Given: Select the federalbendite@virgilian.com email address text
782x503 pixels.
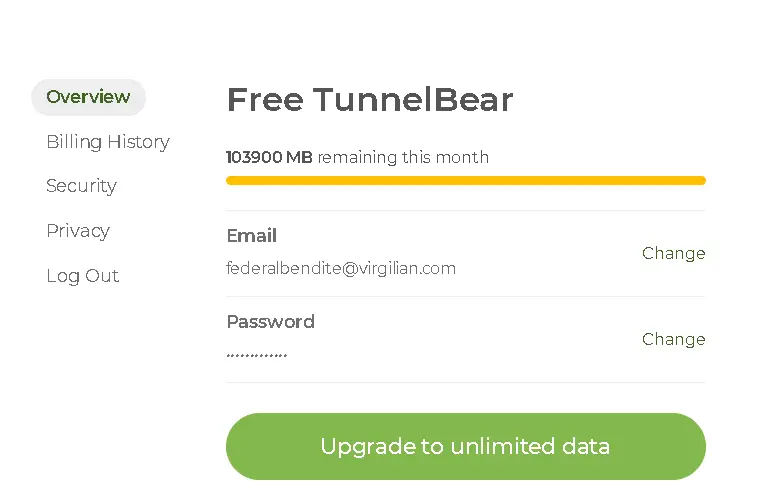Looking at the screenshot, I should (341, 268).
